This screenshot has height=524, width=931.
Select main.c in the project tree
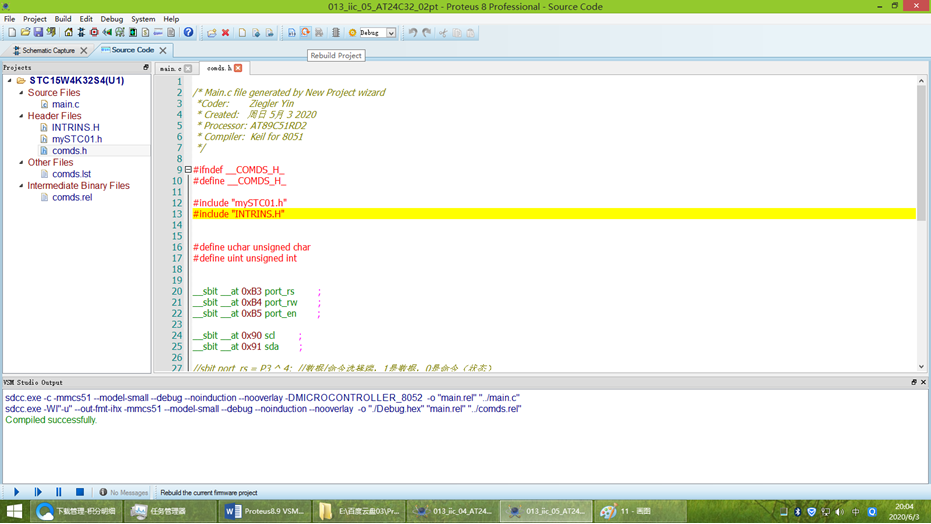click(x=65, y=104)
